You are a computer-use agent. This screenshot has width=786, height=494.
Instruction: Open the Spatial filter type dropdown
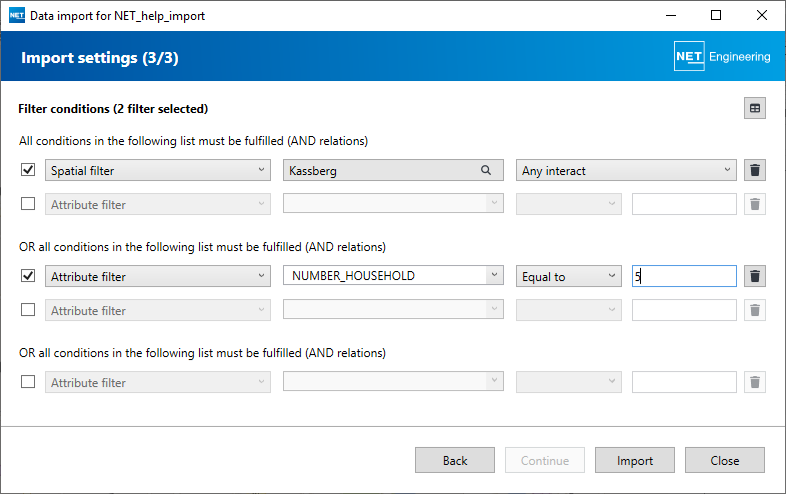tap(157, 171)
